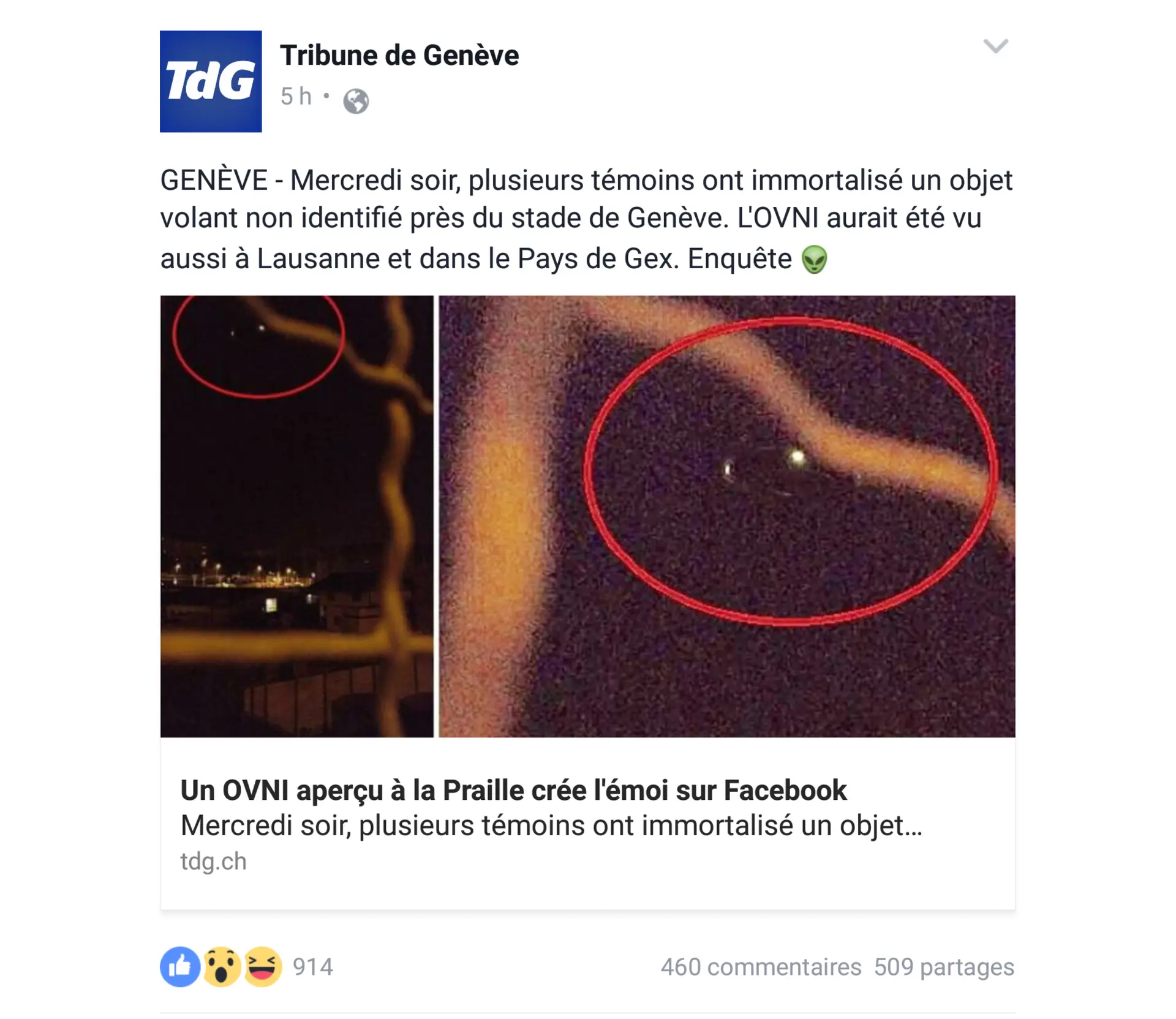Click the tdg.ch source domain
Screen dimensions: 1176x1019
pos(213,862)
